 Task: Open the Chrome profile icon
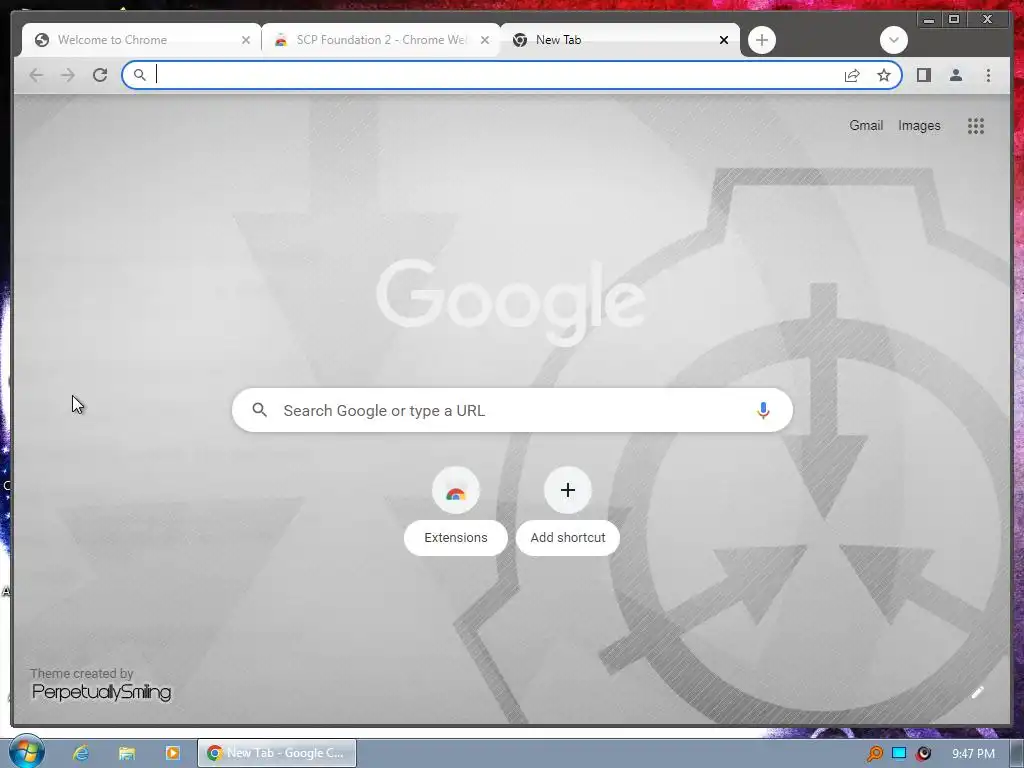point(956,75)
